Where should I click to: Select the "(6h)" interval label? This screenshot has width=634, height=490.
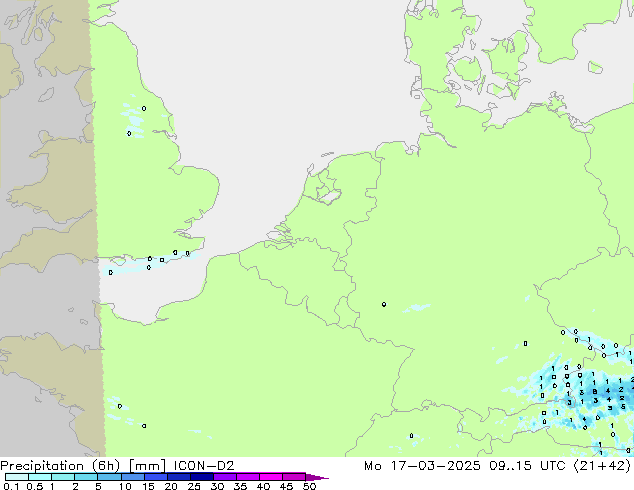(x=104, y=466)
